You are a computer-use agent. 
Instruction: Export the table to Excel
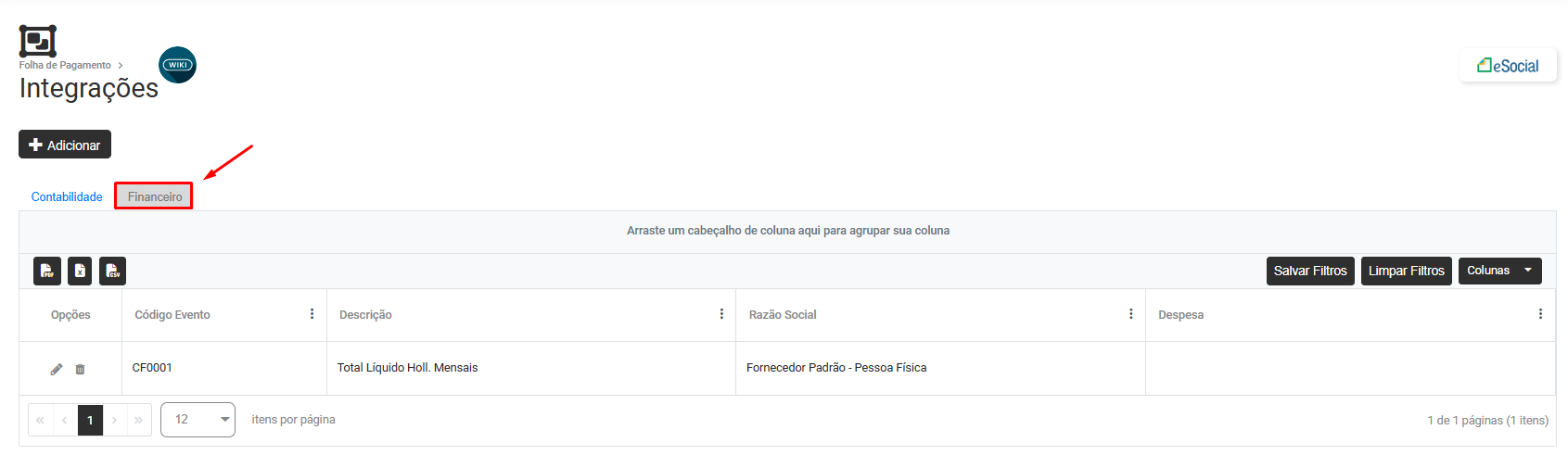click(80, 271)
